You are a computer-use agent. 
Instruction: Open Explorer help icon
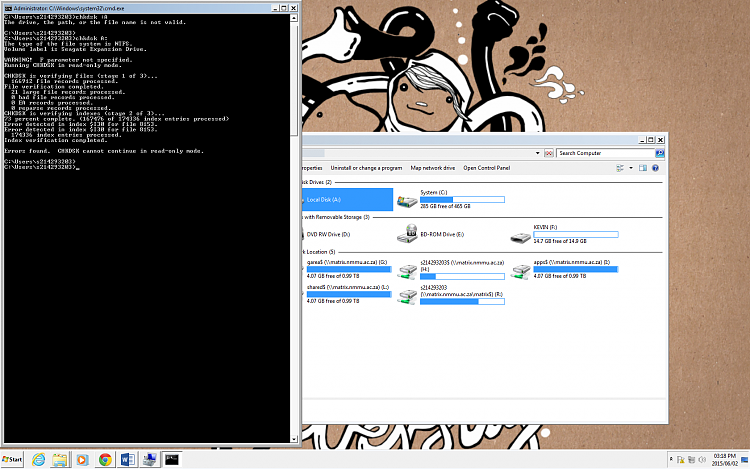click(x=655, y=168)
